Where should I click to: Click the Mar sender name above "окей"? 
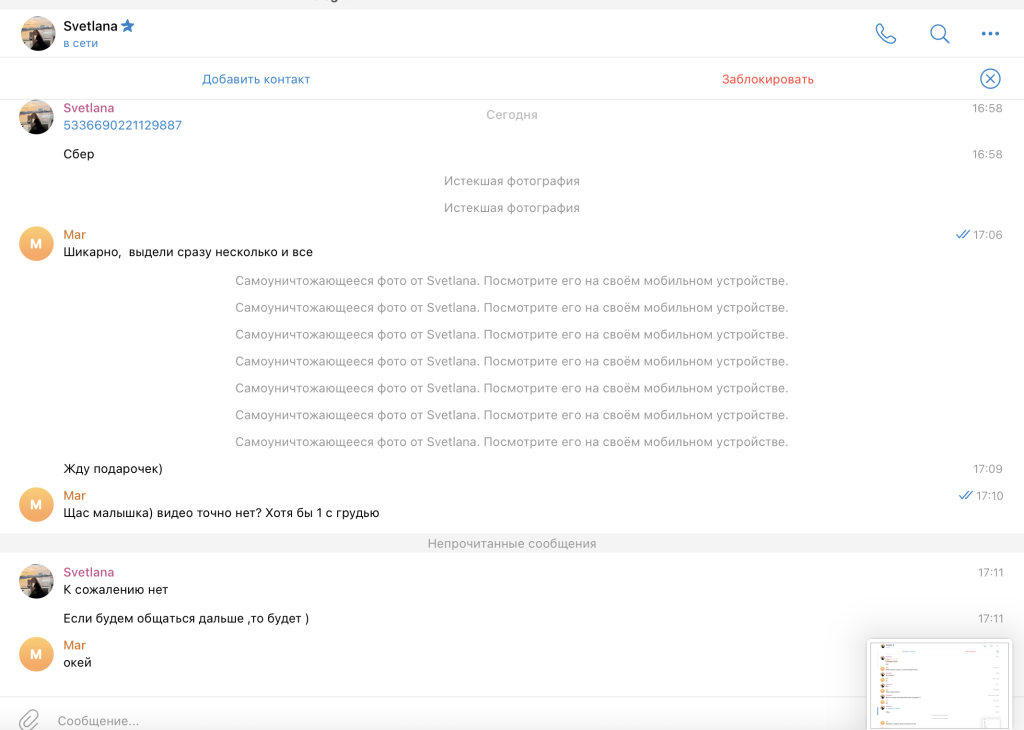tap(74, 645)
